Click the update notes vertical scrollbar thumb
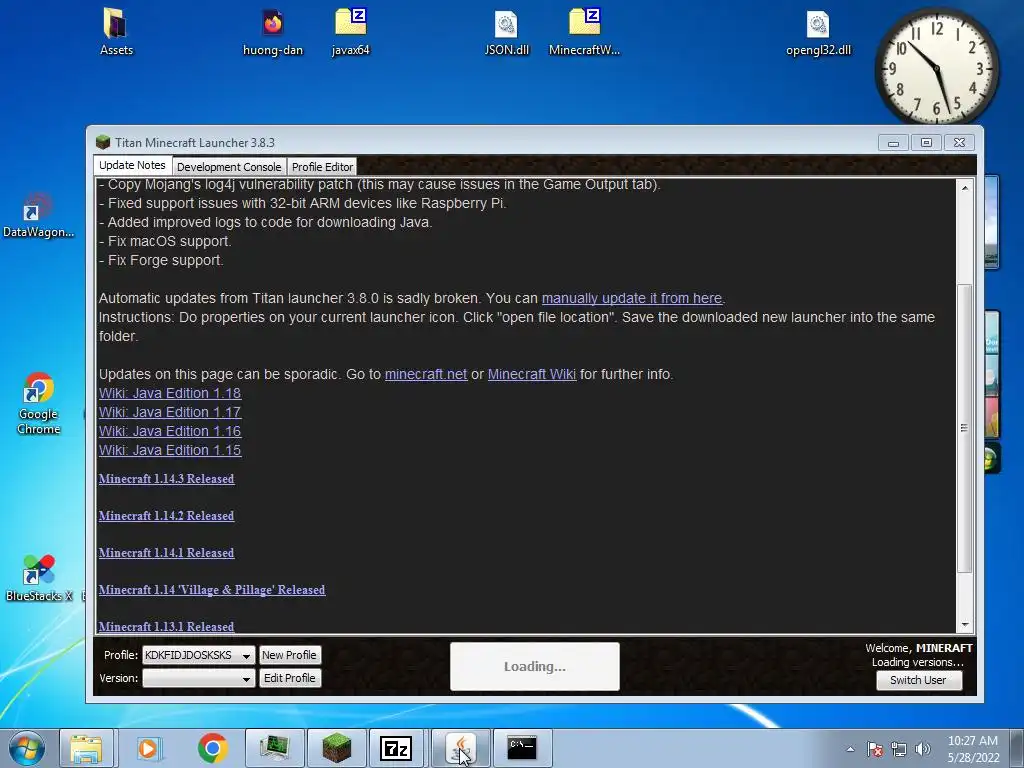This screenshot has width=1024, height=768. 965,428
